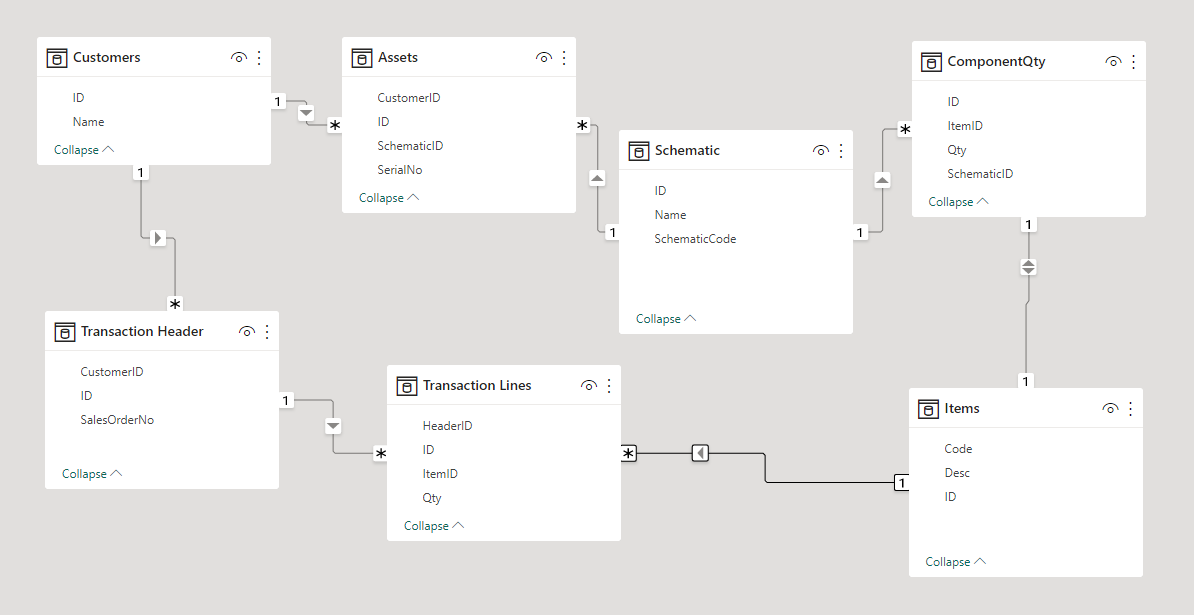This screenshot has width=1194, height=615.
Task: Open more options for Customers table
Action: coord(259,58)
